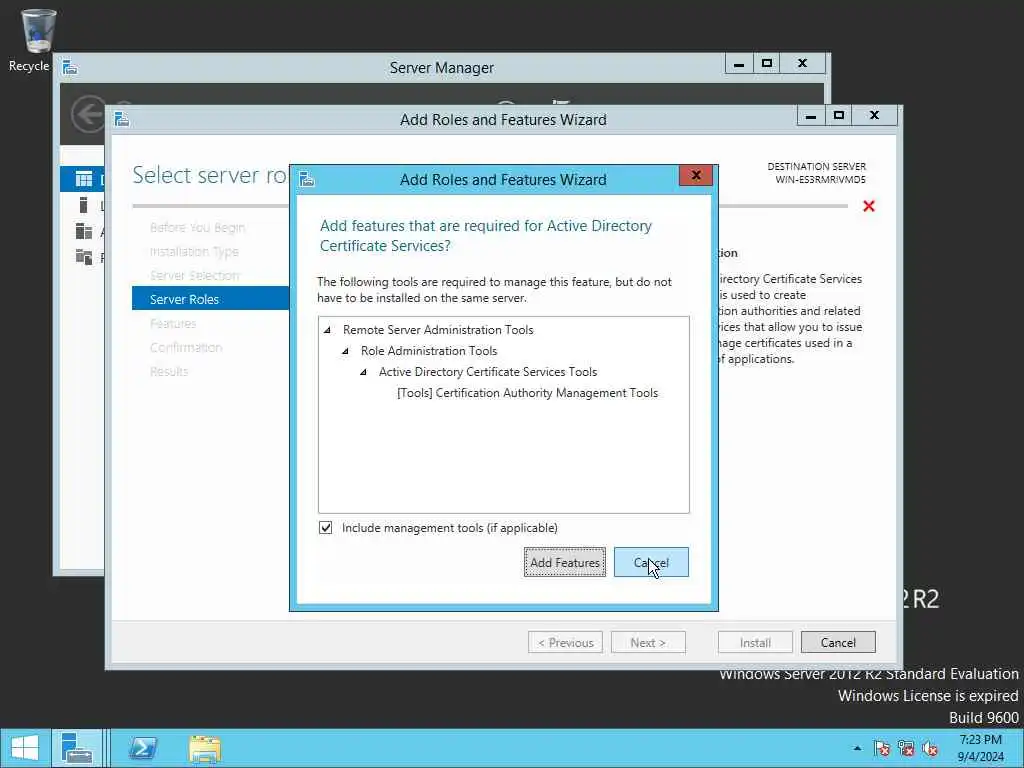Click the Next button in wizard
The image size is (1024, 768).
point(648,643)
